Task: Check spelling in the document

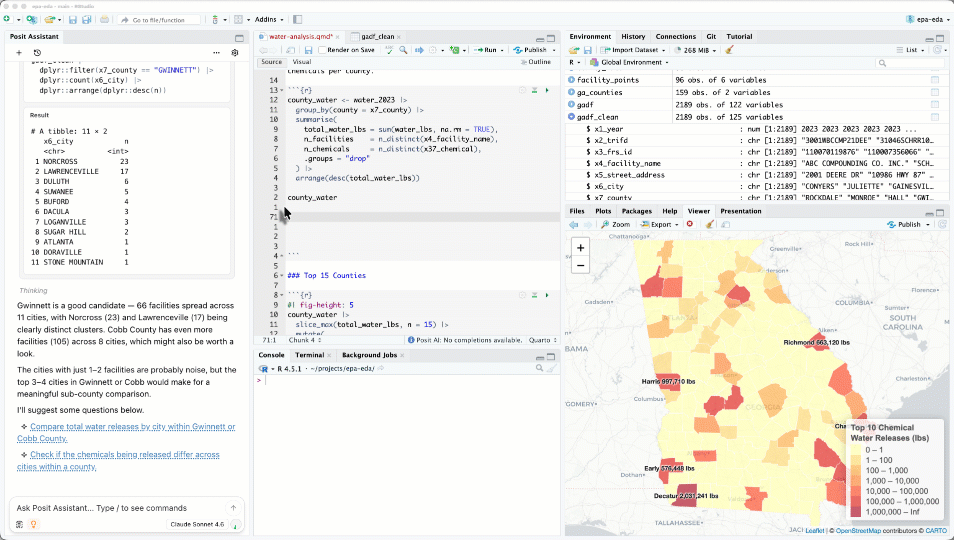Action: [389, 50]
